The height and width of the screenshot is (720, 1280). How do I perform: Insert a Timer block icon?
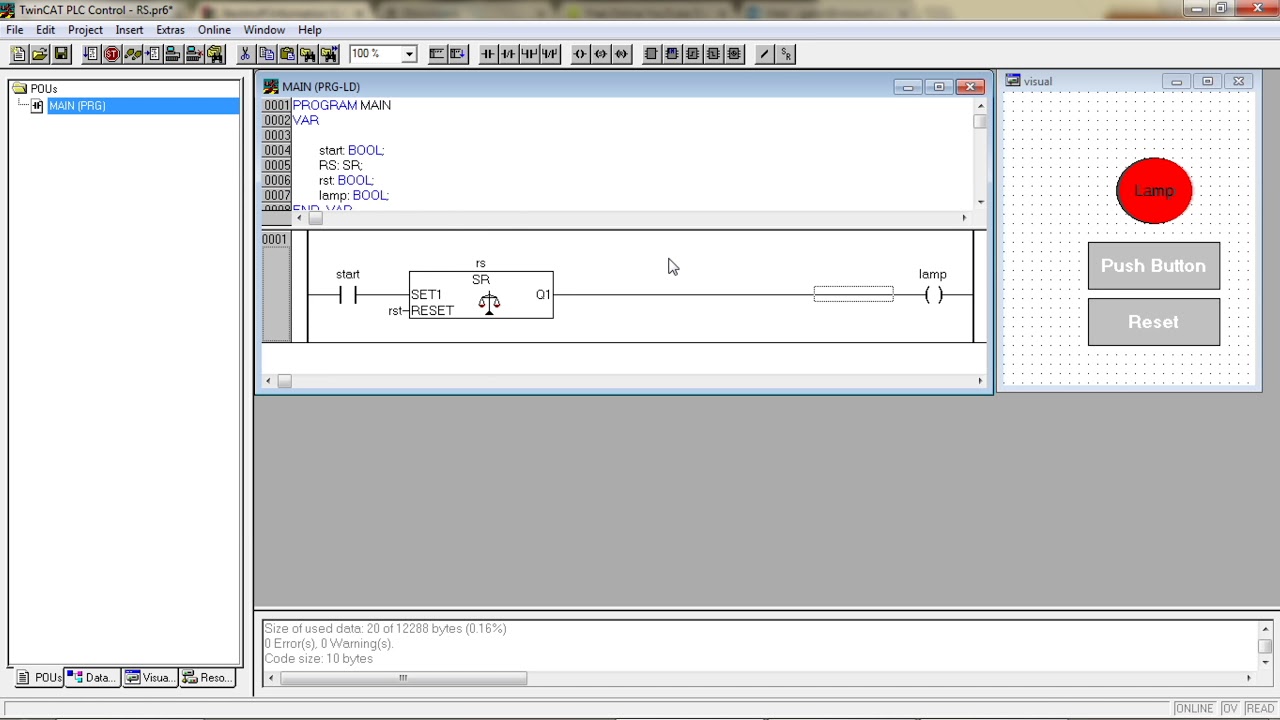click(734, 54)
